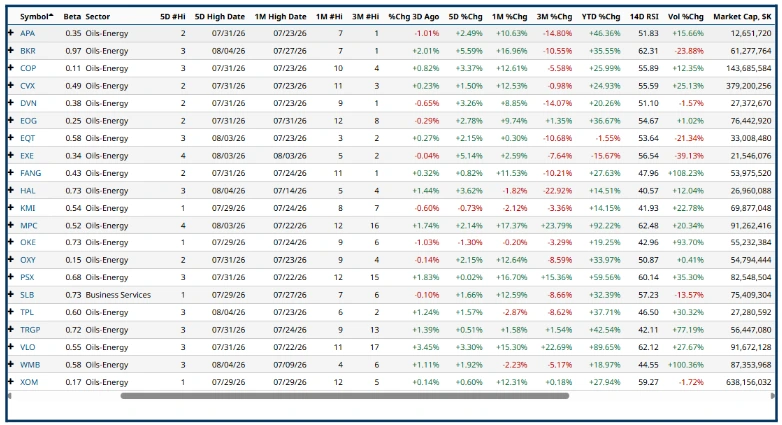Viewport: 782px width, 425px height.
Task: Sort by the YTD %Chg column
Action: click(601, 16)
